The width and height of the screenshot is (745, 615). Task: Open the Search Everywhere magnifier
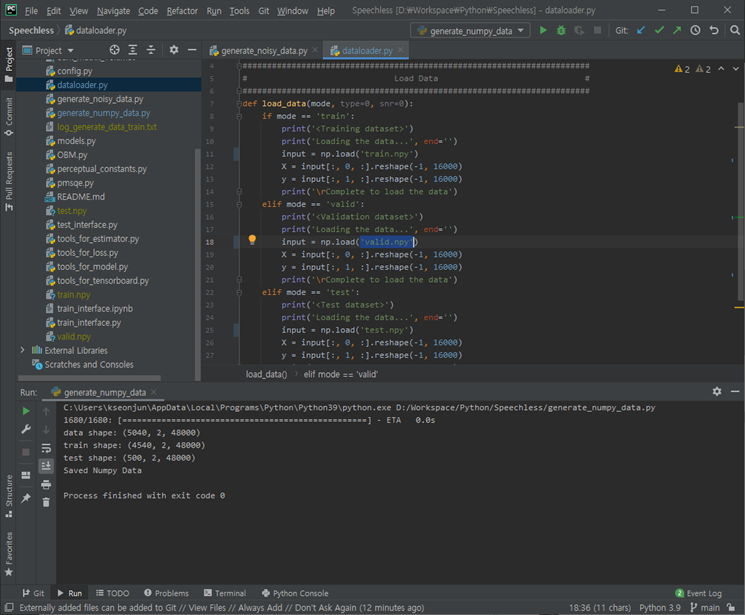click(x=733, y=30)
